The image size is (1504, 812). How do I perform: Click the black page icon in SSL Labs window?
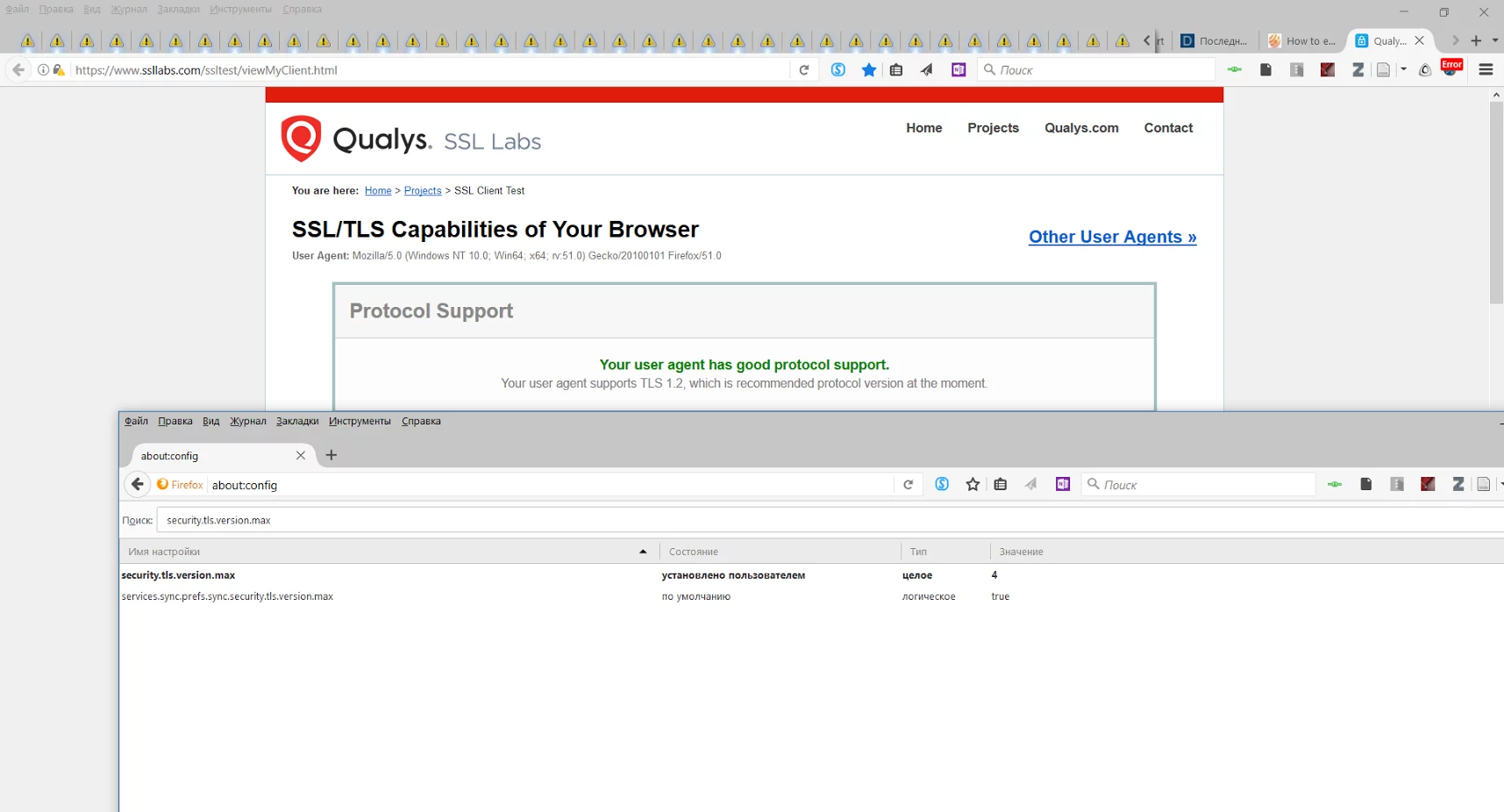[x=1265, y=70]
